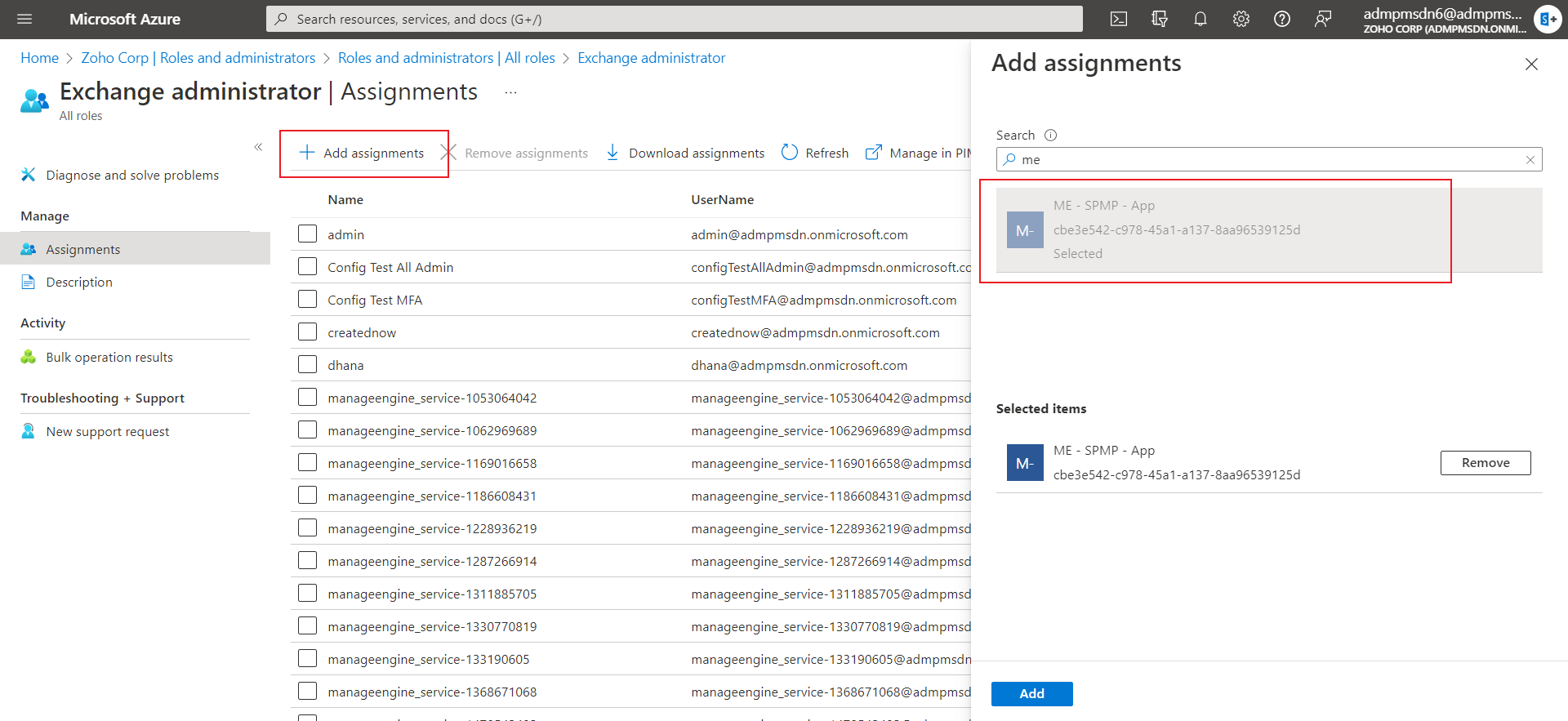The image size is (1568, 721).
Task: Click the Description document icon
Action: (29, 282)
